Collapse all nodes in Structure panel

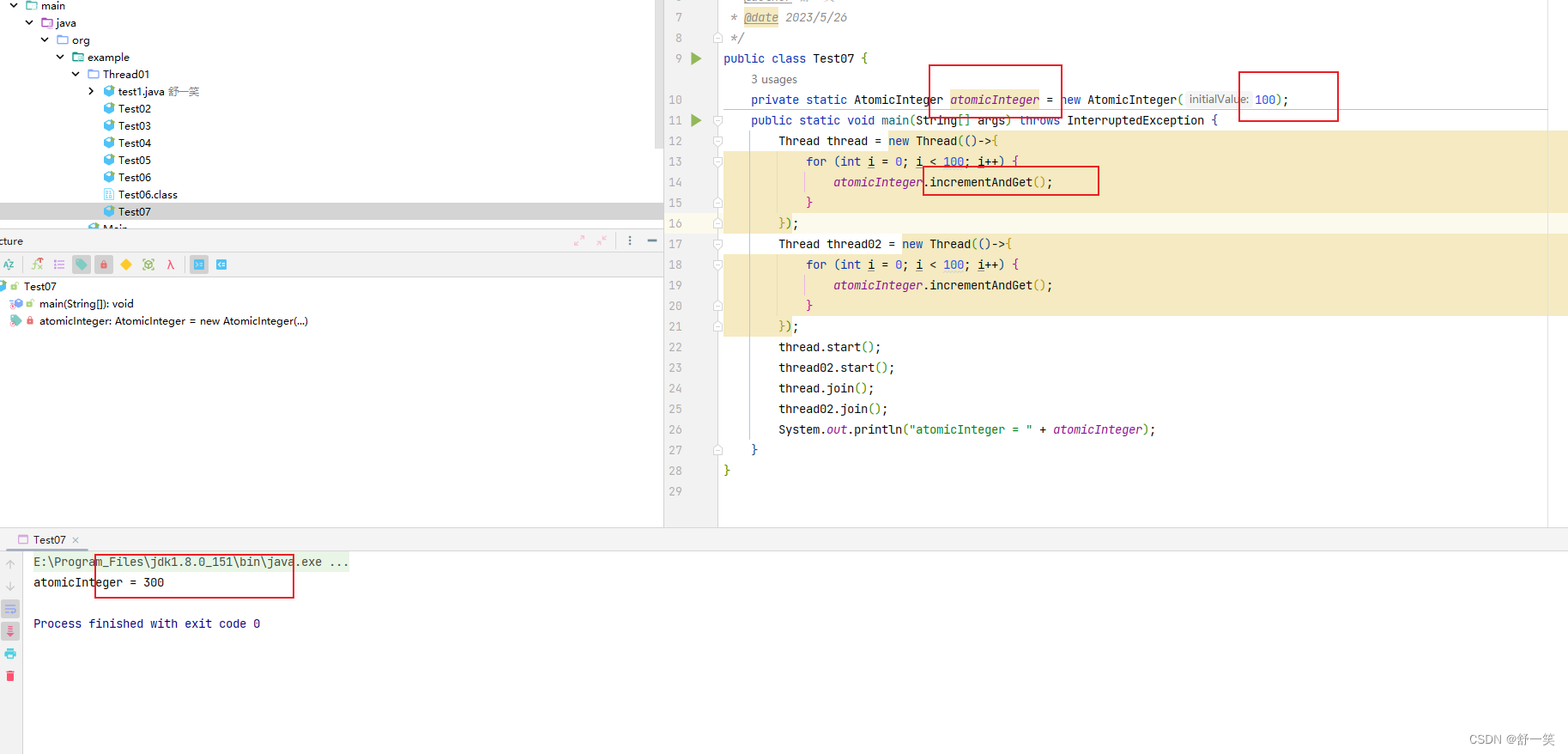(x=602, y=240)
